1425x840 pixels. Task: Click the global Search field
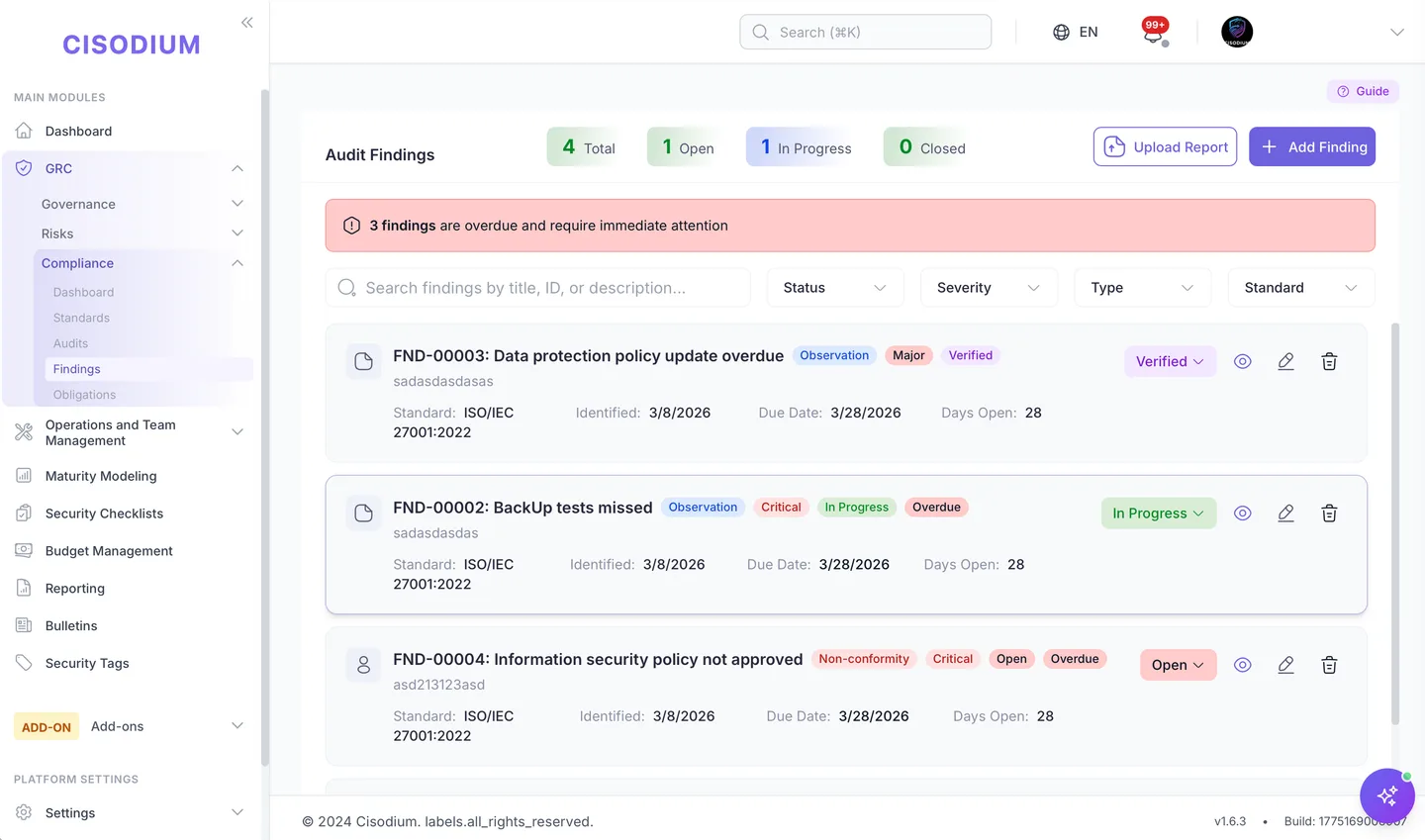(865, 32)
